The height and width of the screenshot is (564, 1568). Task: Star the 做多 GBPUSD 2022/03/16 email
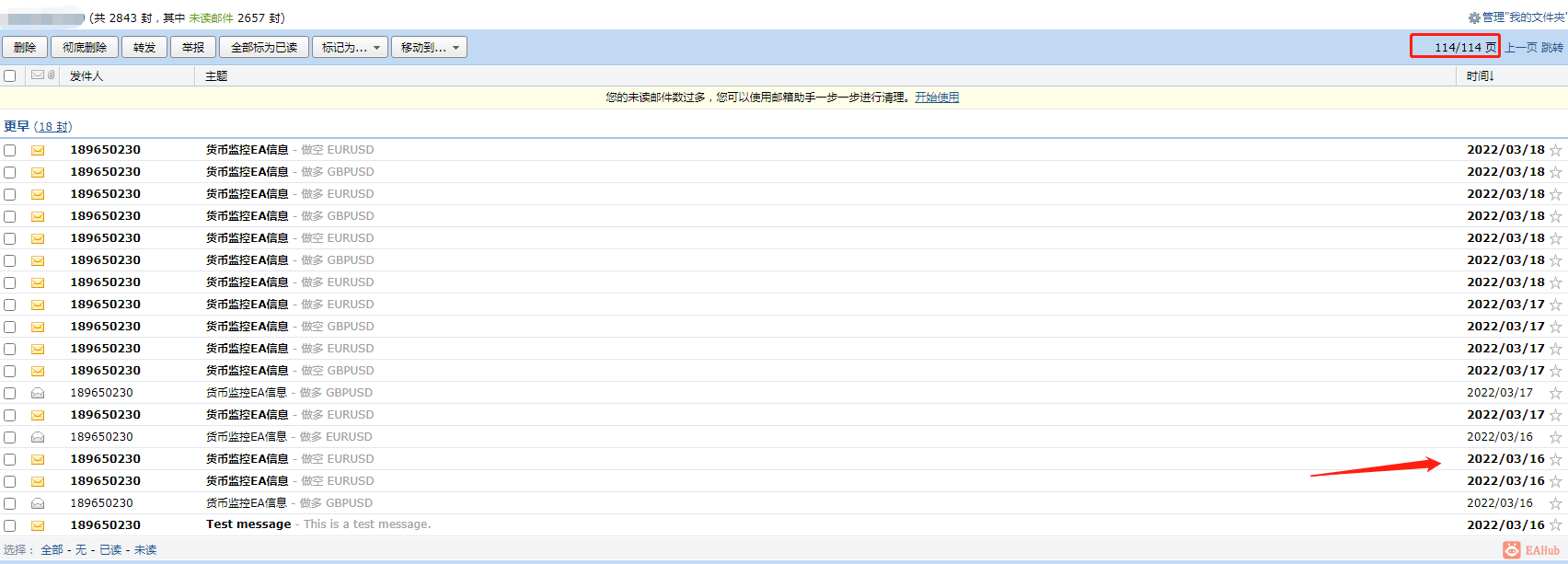tap(1556, 503)
